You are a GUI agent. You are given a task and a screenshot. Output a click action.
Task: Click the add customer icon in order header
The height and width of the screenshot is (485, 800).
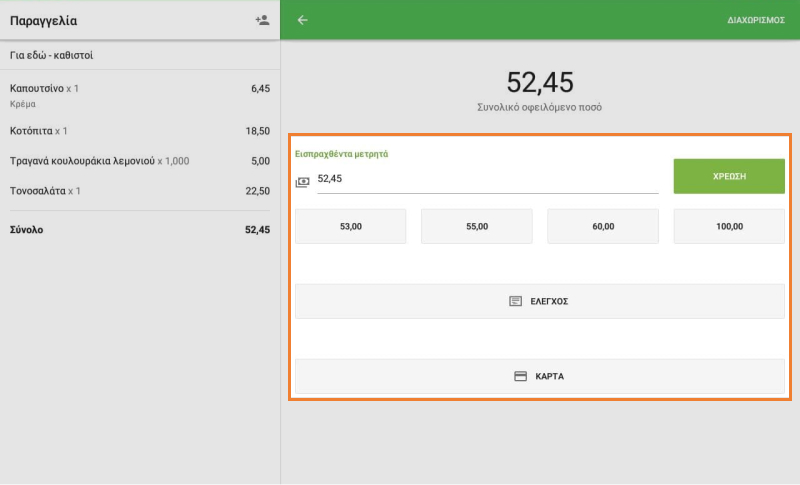click(262, 20)
